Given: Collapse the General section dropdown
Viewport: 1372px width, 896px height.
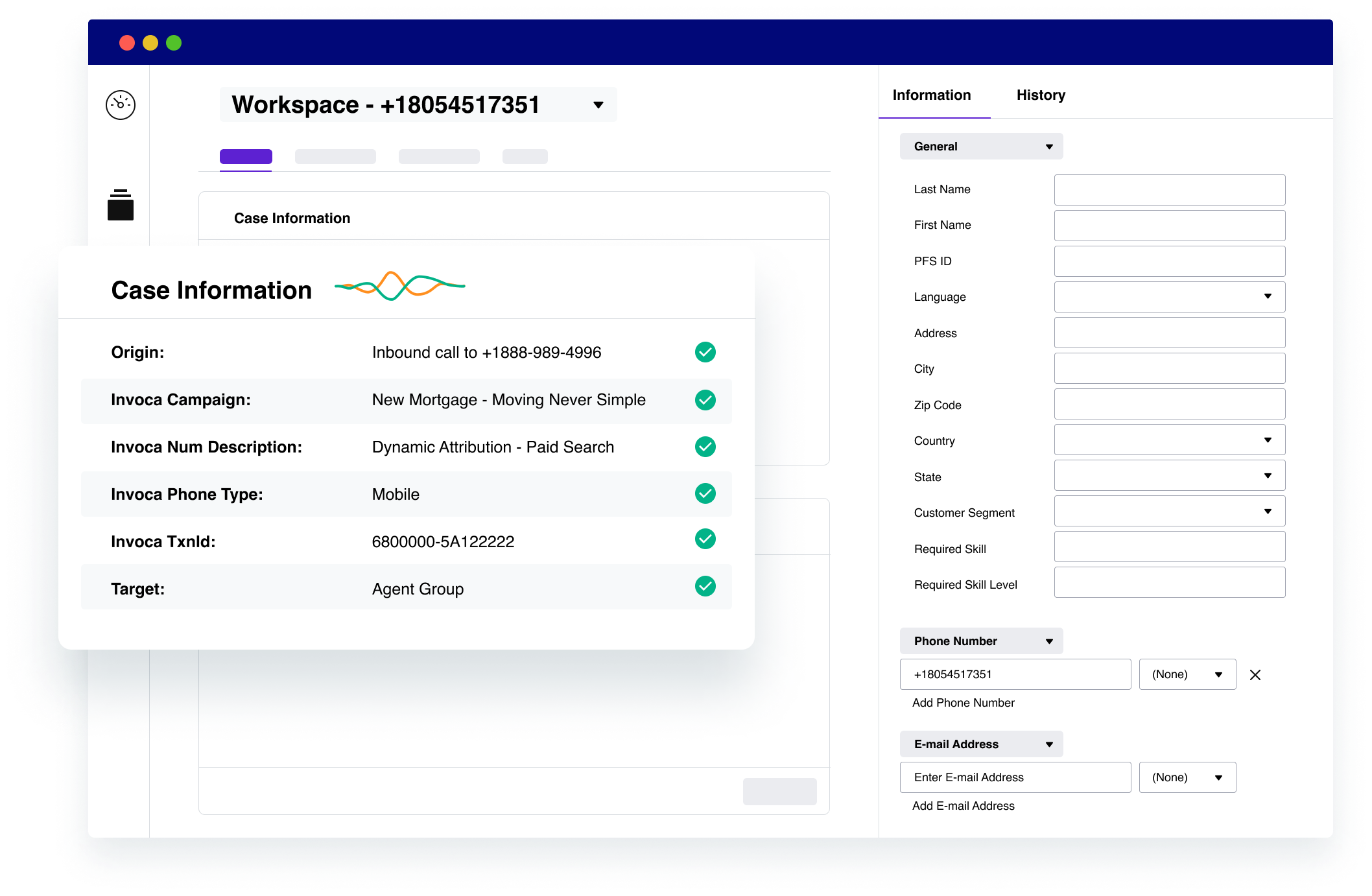Looking at the screenshot, I should point(981,147).
